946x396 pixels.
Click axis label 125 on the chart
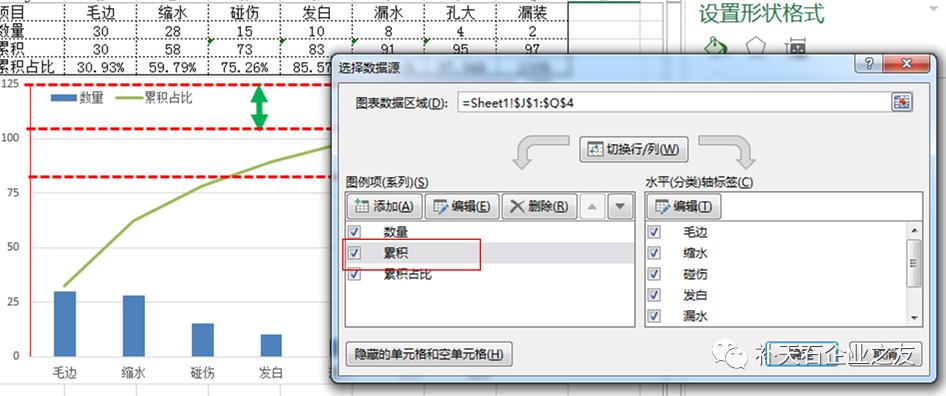(10, 84)
